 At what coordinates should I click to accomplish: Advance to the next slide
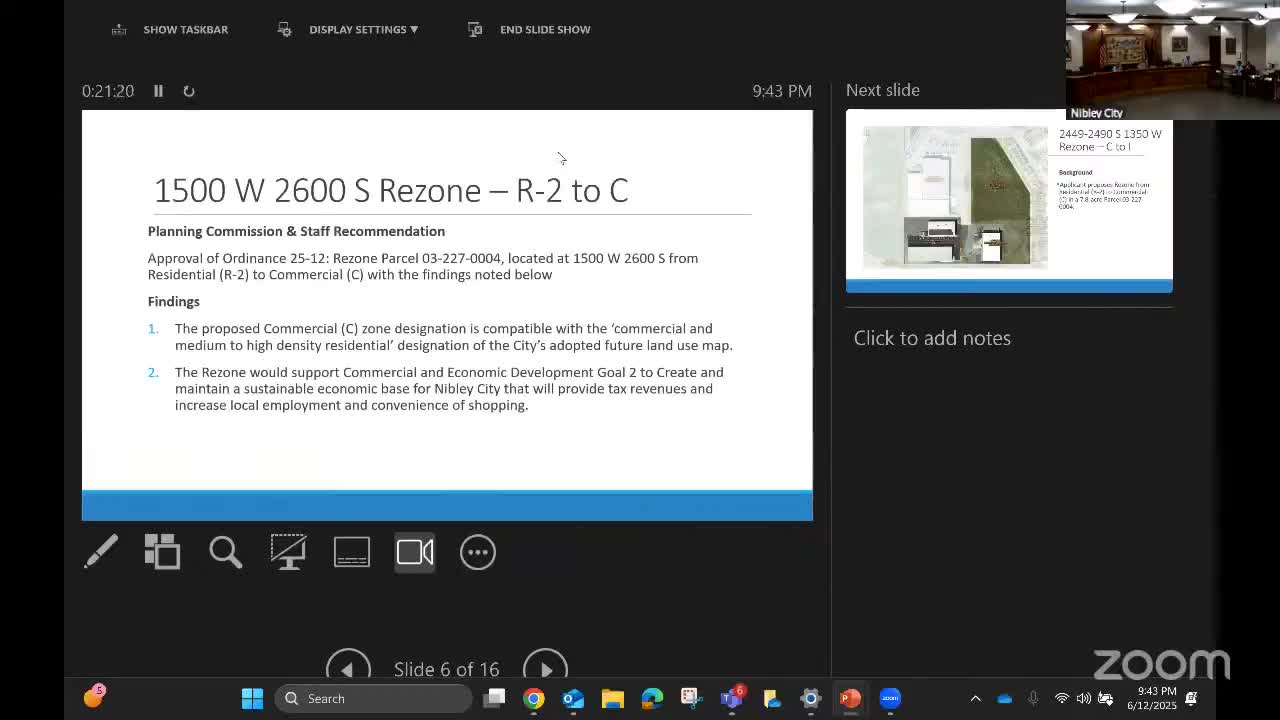(545, 668)
